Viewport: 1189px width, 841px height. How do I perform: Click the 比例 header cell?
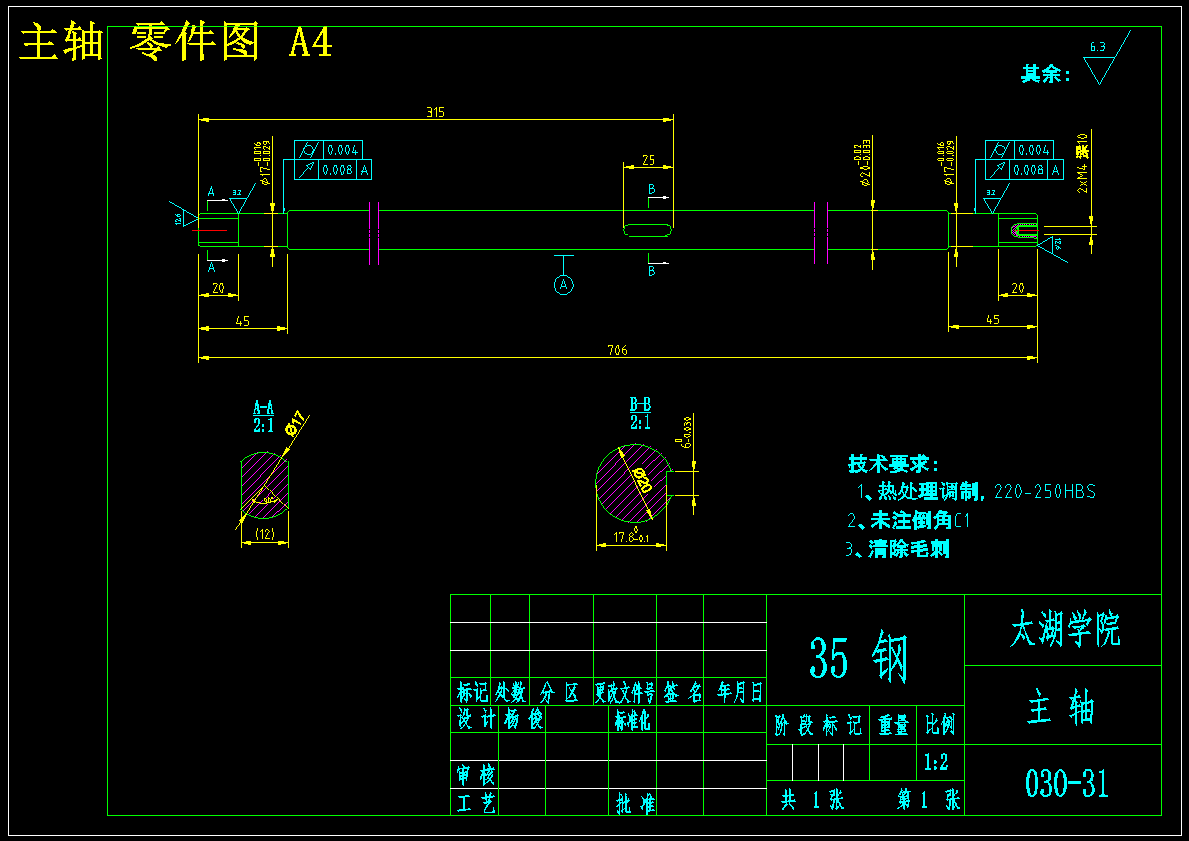tap(940, 725)
